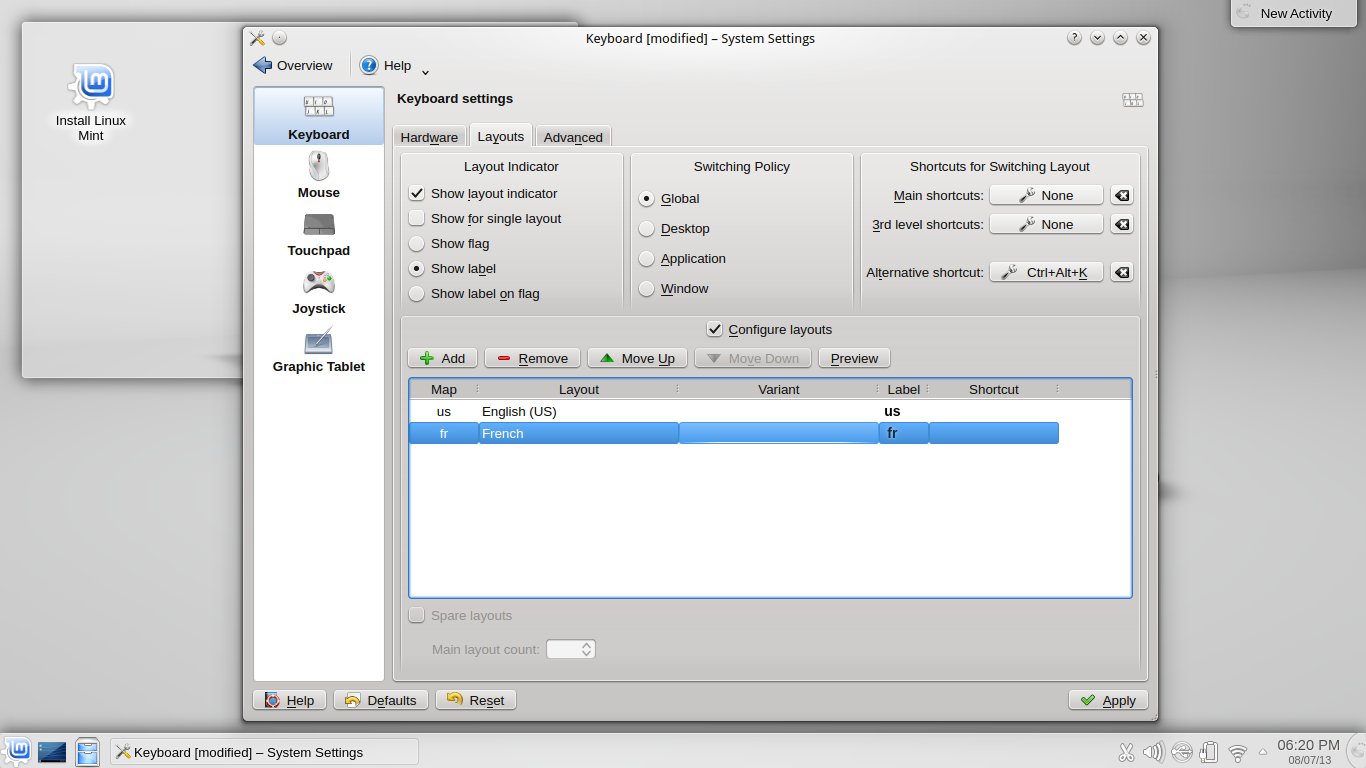
Task: Open the Linux Mint start menu
Action: pos(17,751)
